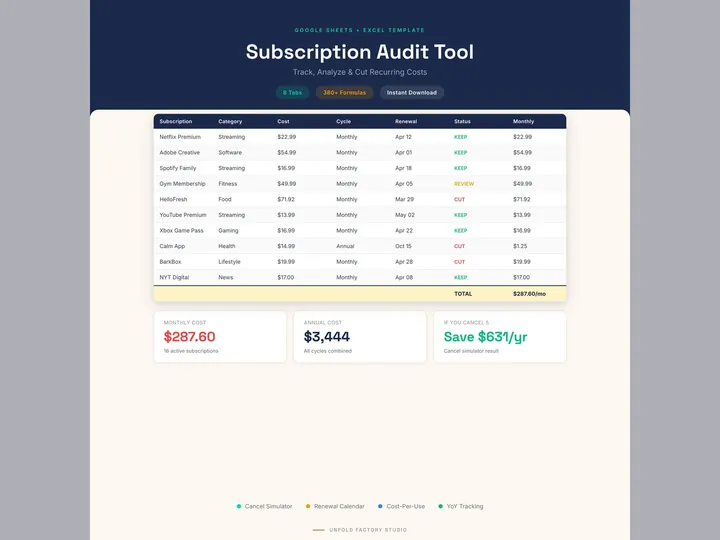This screenshot has width=720, height=540.
Task: Click the $287.60/mo total value
Action: point(529,294)
